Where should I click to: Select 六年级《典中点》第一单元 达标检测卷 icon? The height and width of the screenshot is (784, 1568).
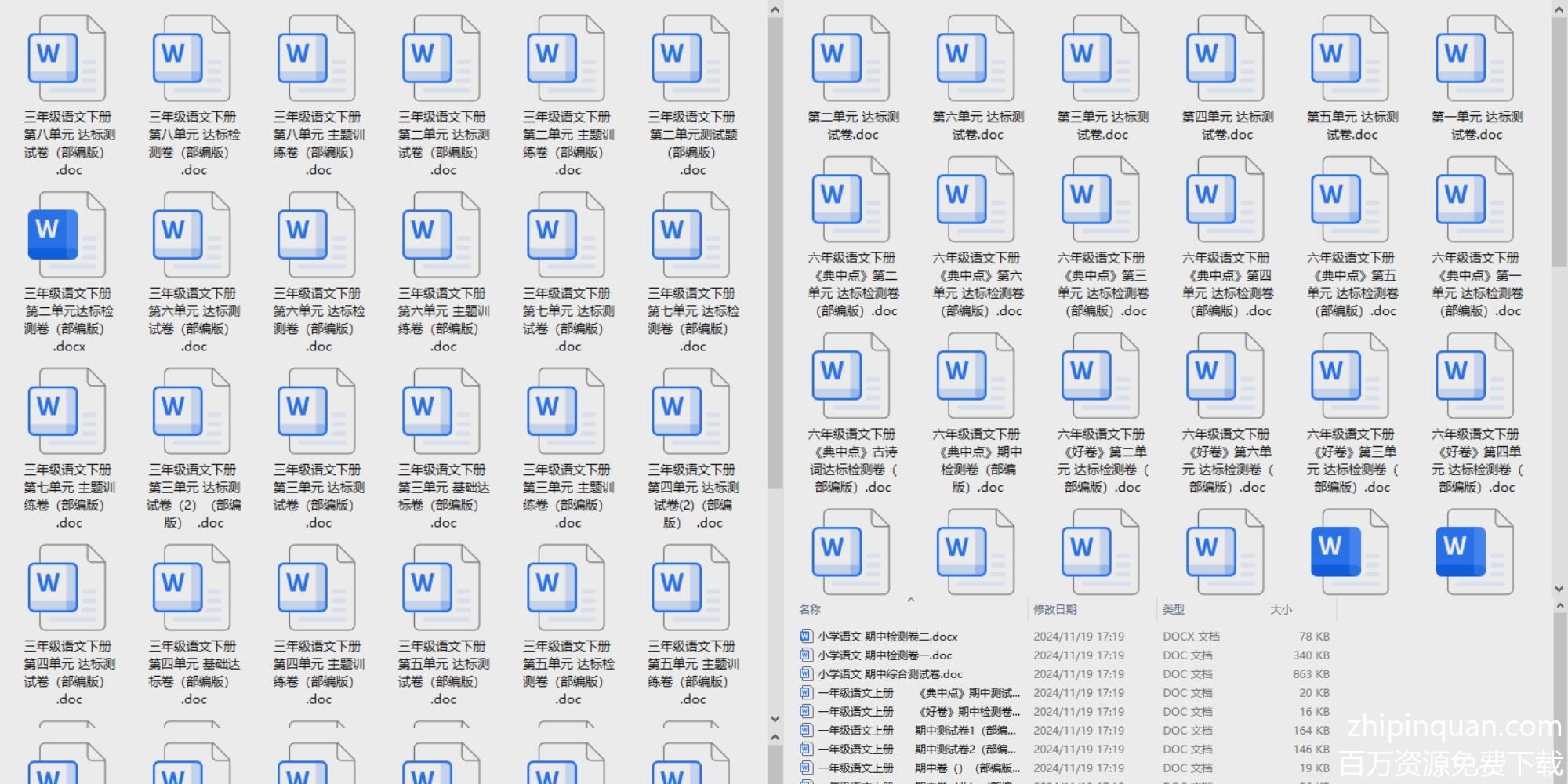click(1475, 199)
